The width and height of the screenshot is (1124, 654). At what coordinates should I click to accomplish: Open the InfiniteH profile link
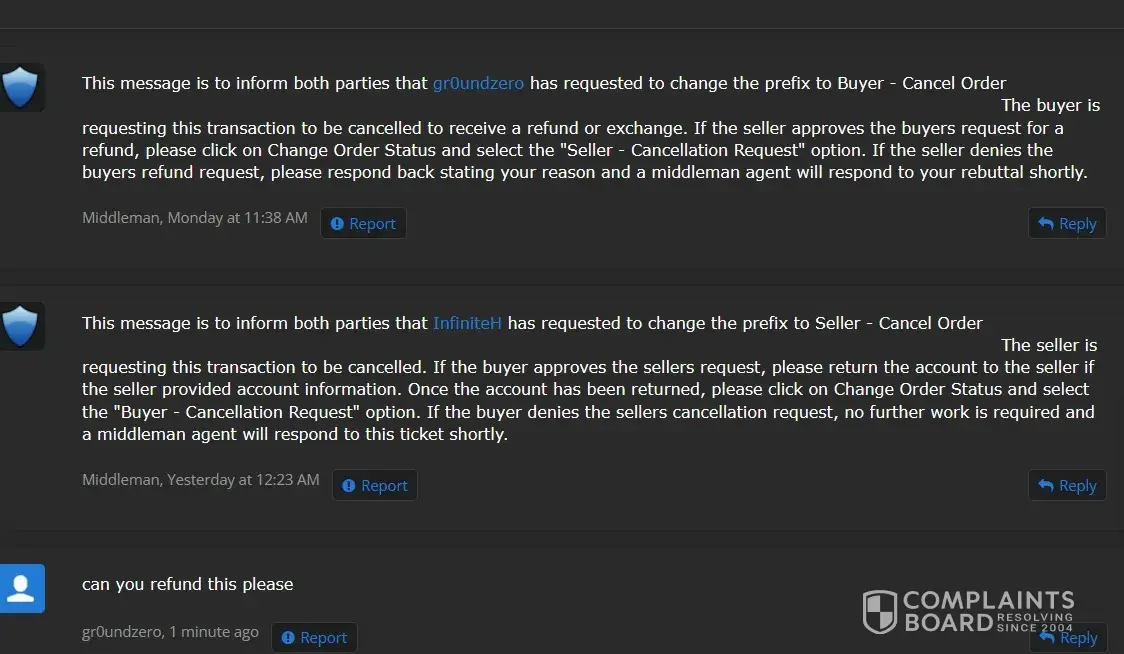click(x=467, y=323)
